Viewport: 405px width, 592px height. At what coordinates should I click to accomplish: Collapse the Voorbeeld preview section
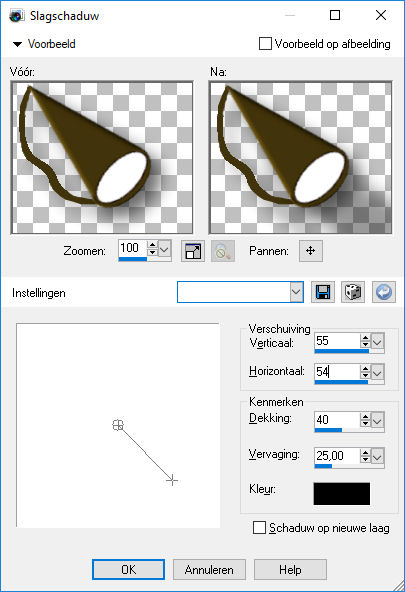(17, 44)
